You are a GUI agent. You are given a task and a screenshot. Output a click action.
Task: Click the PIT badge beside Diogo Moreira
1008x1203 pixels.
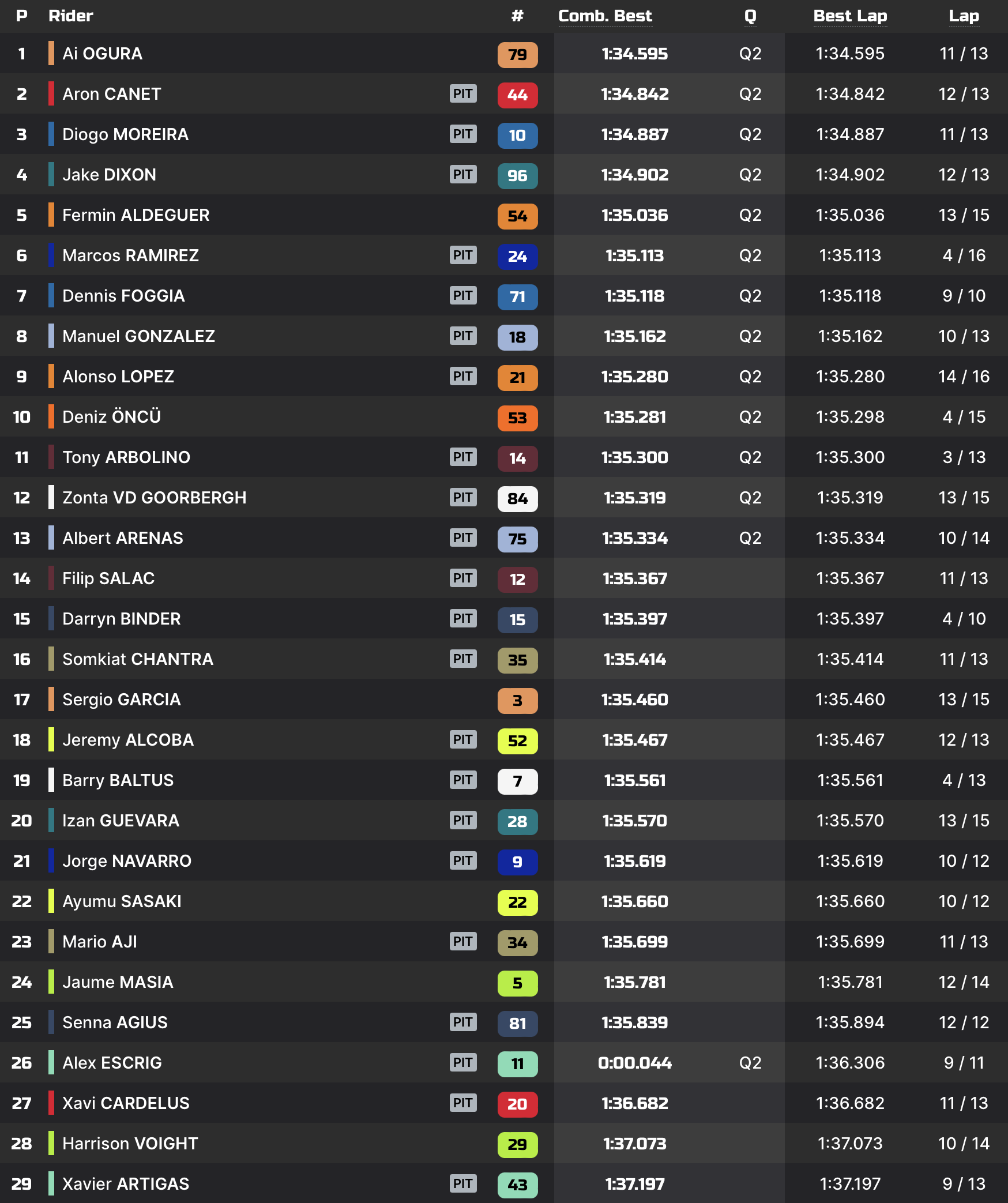click(x=463, y=134)
